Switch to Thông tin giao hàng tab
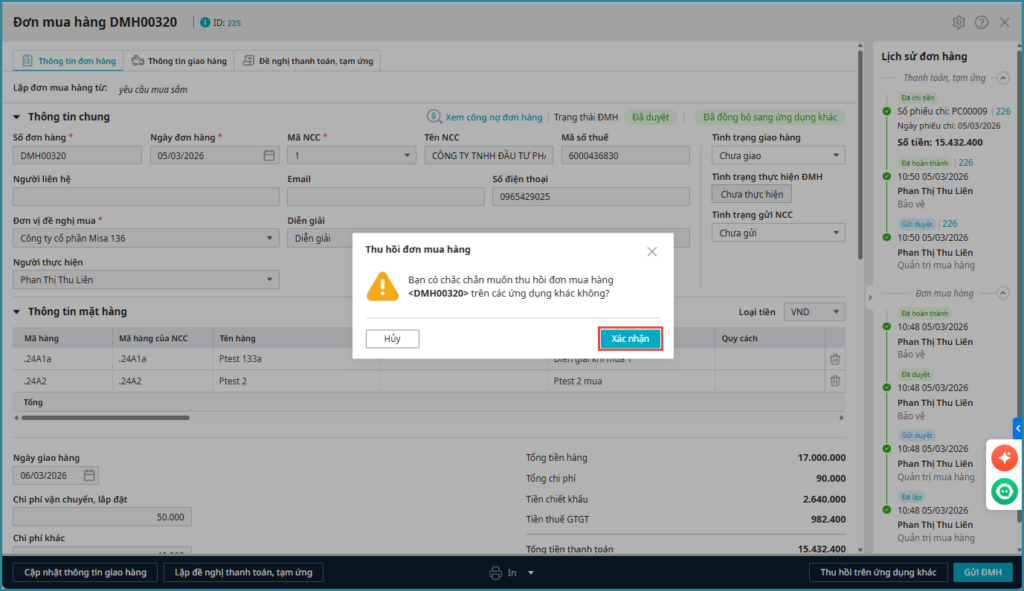Image resolution: width=1024 pixels, height=591 pixels. [178, 61]
